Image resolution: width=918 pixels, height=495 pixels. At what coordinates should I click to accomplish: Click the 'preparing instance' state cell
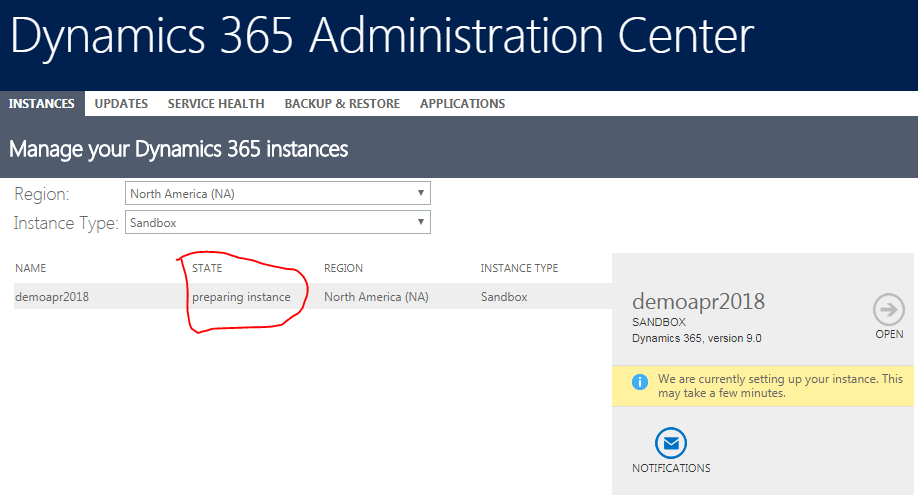pos(241,297)
